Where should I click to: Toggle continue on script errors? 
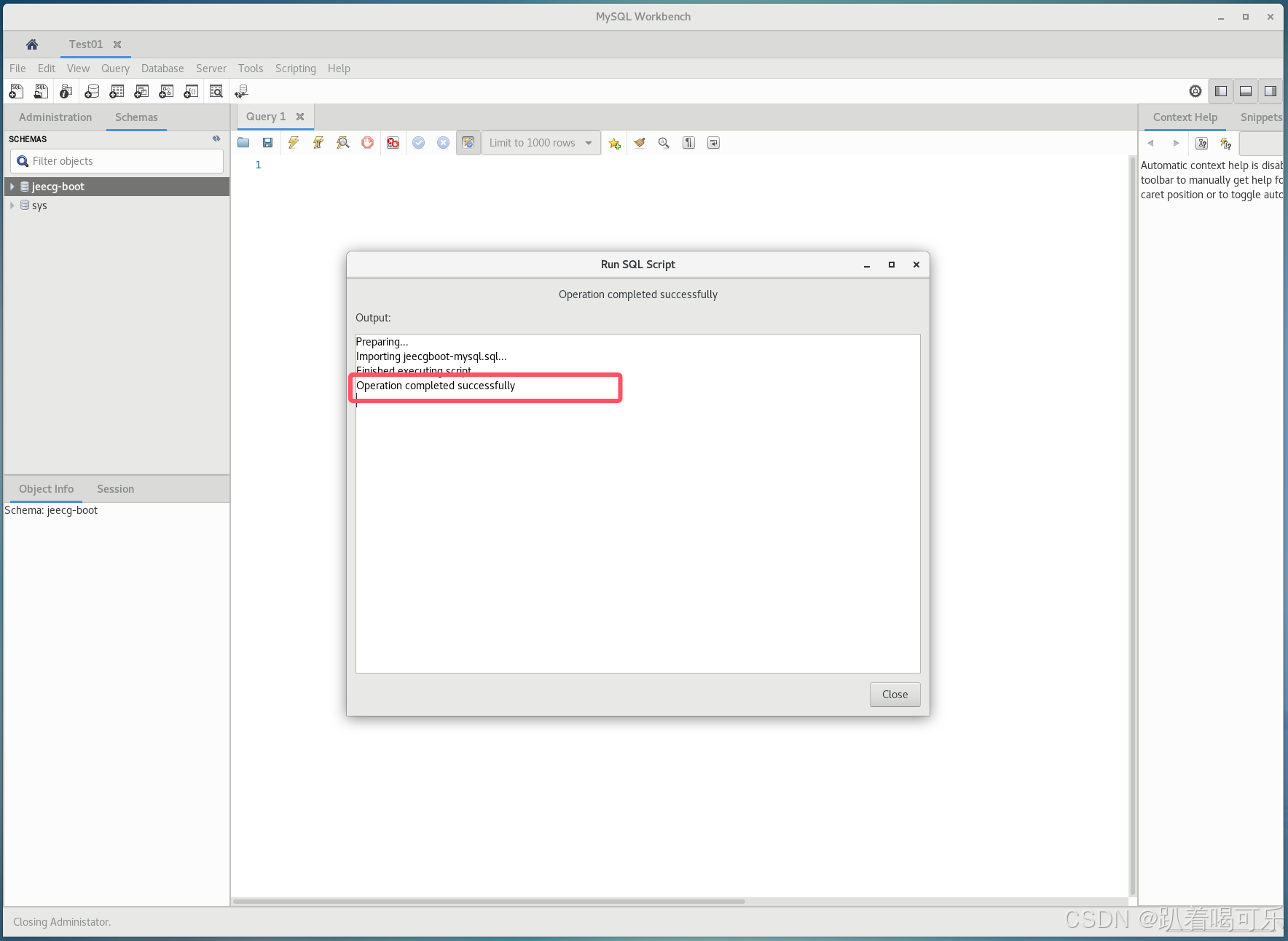pos(393,143)
